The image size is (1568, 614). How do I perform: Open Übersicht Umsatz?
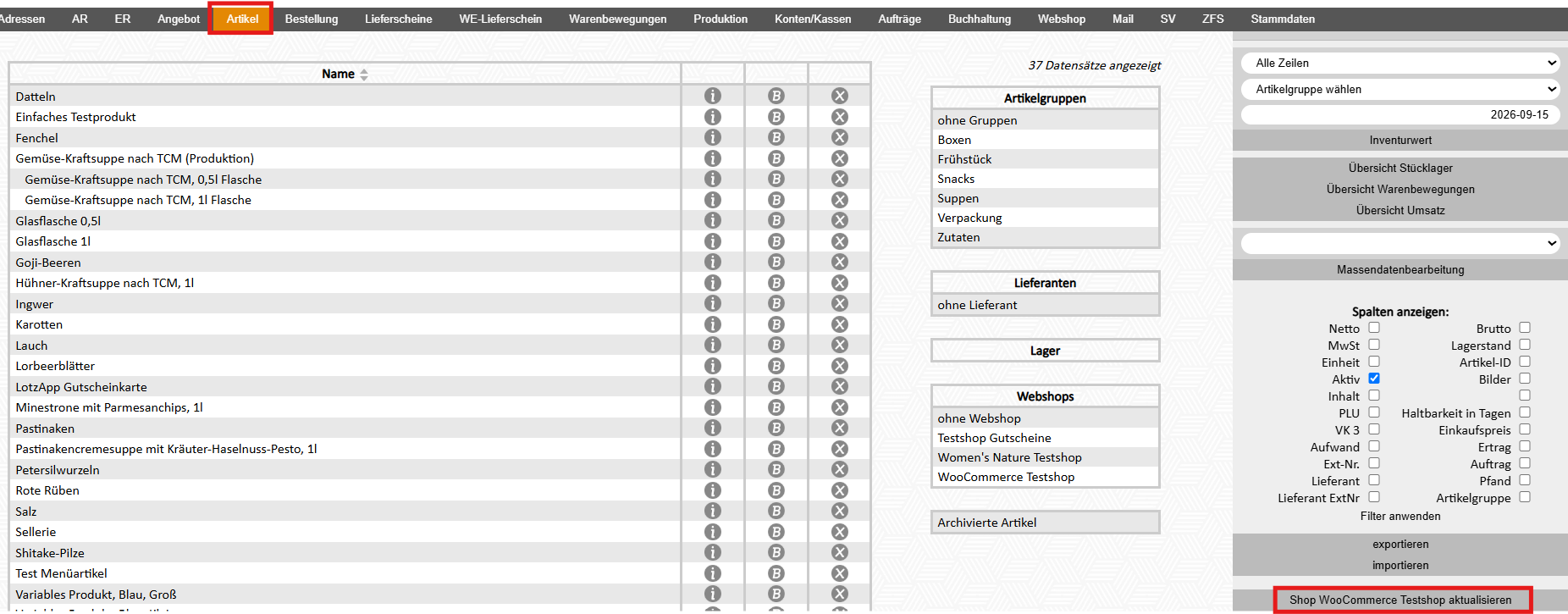(x=1400, y=210)
